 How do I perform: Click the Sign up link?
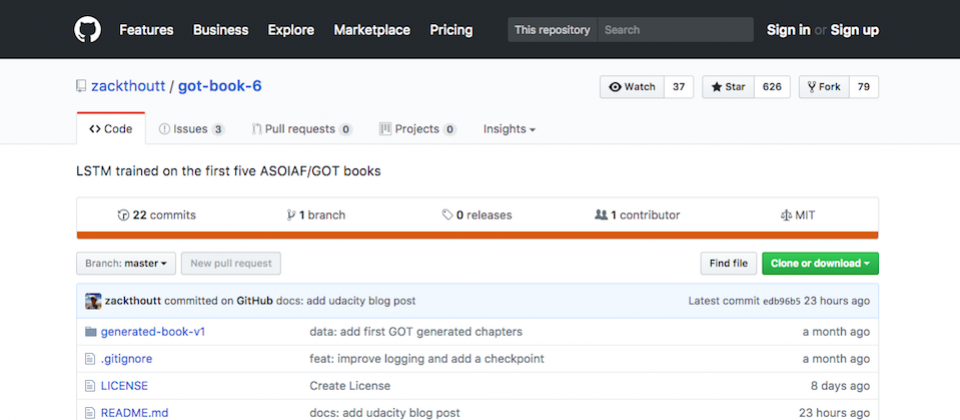(855, 29)
